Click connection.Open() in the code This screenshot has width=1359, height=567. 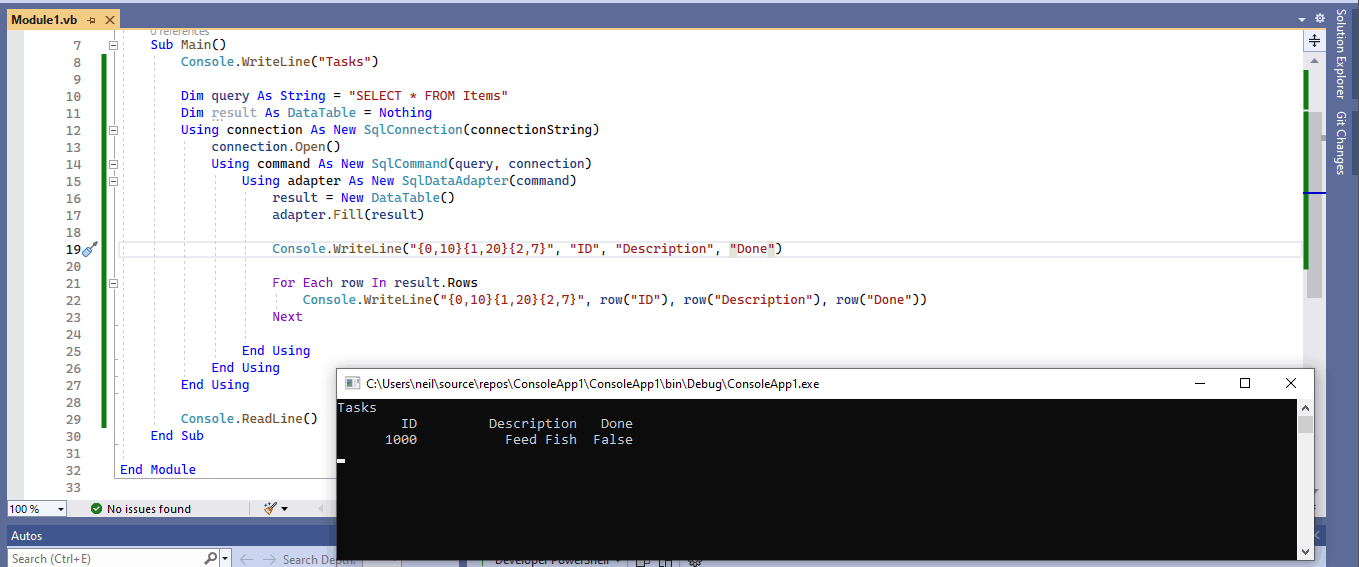tap(276, 147)
